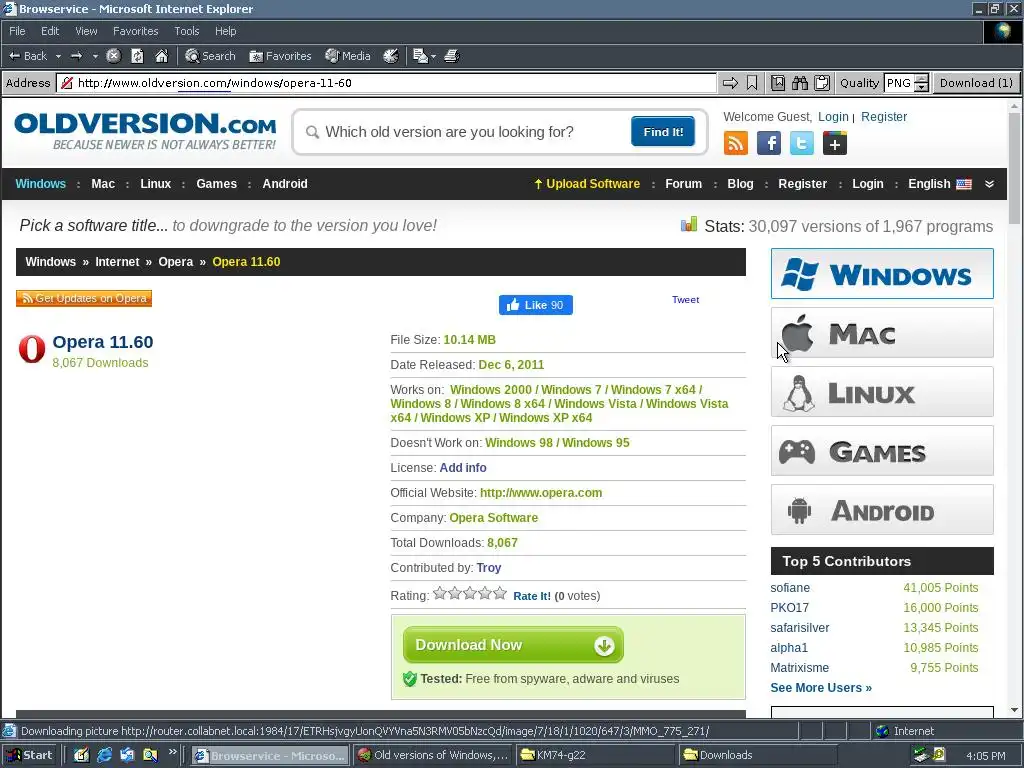Open Forum in the navigation bar
1024x768 pixels.
click(x=683, y=184)
